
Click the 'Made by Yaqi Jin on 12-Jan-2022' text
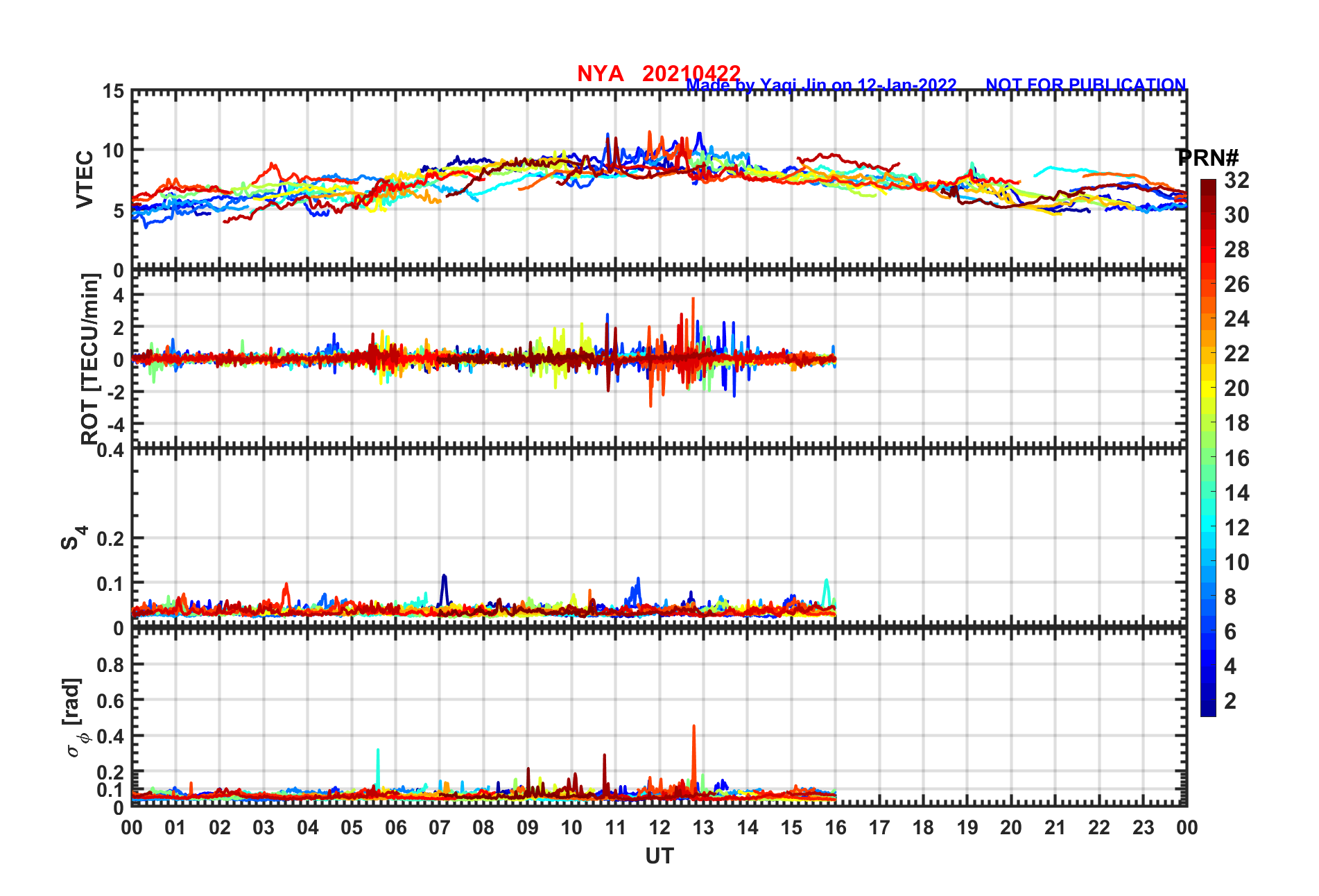pyautogui.click(x=821, y=85)
